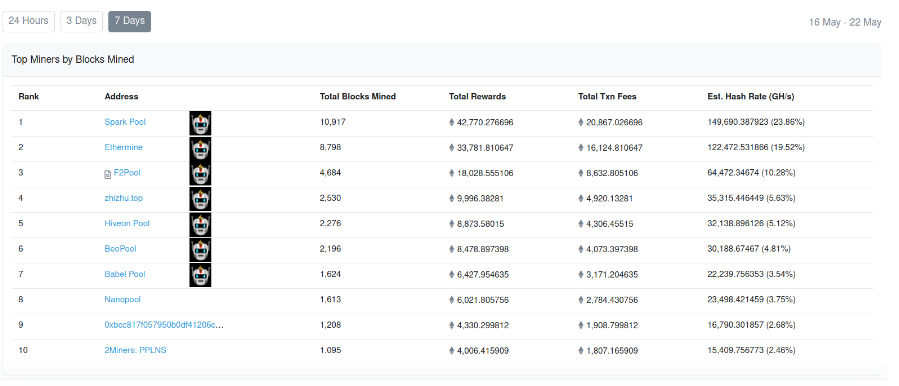This screenshot has height=386, width=899.
Task: Select the 7 Days range button
Action: point(130,21)
